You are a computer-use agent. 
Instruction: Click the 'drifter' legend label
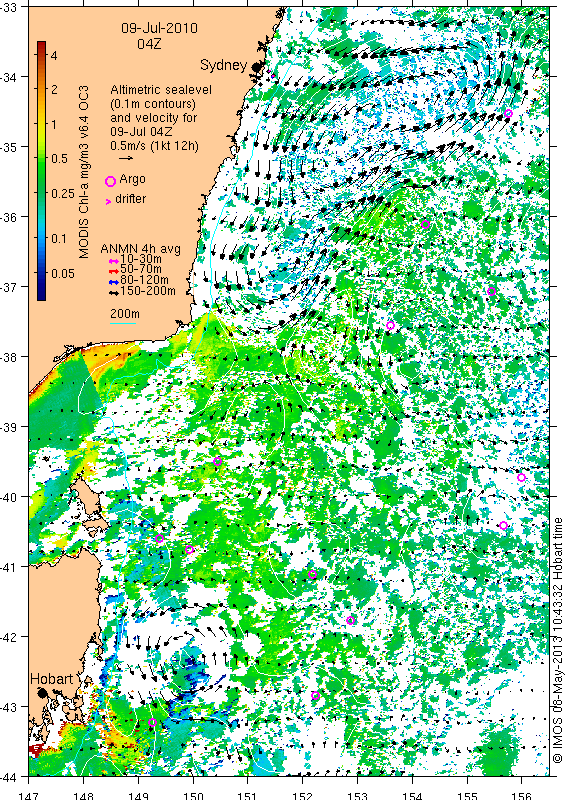click(131, 199)
